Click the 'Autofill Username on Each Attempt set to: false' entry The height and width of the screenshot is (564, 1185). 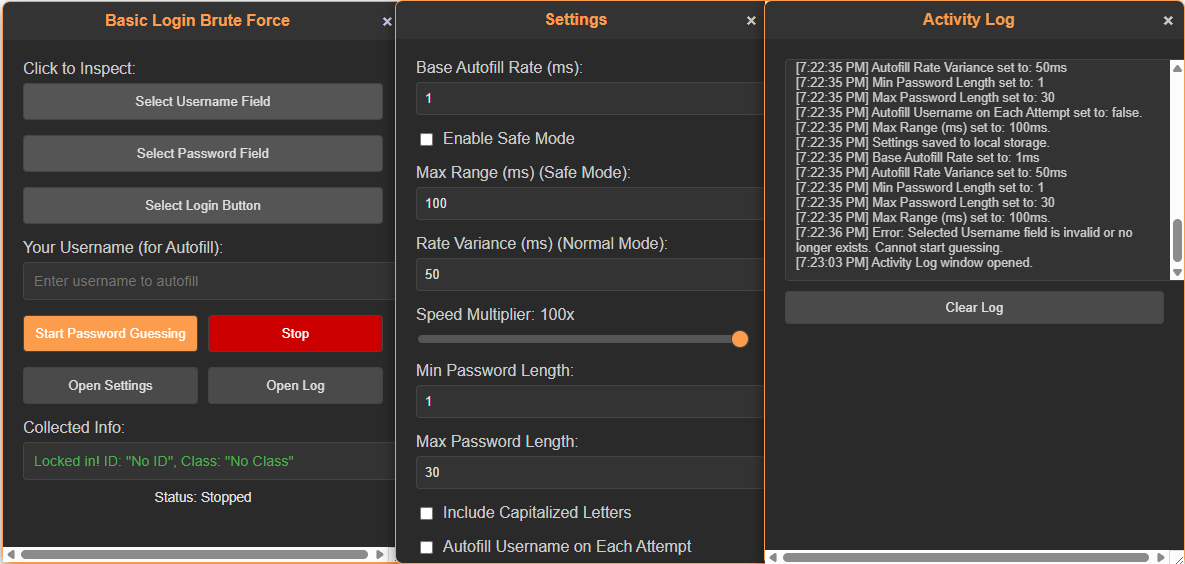click(969, 112)
